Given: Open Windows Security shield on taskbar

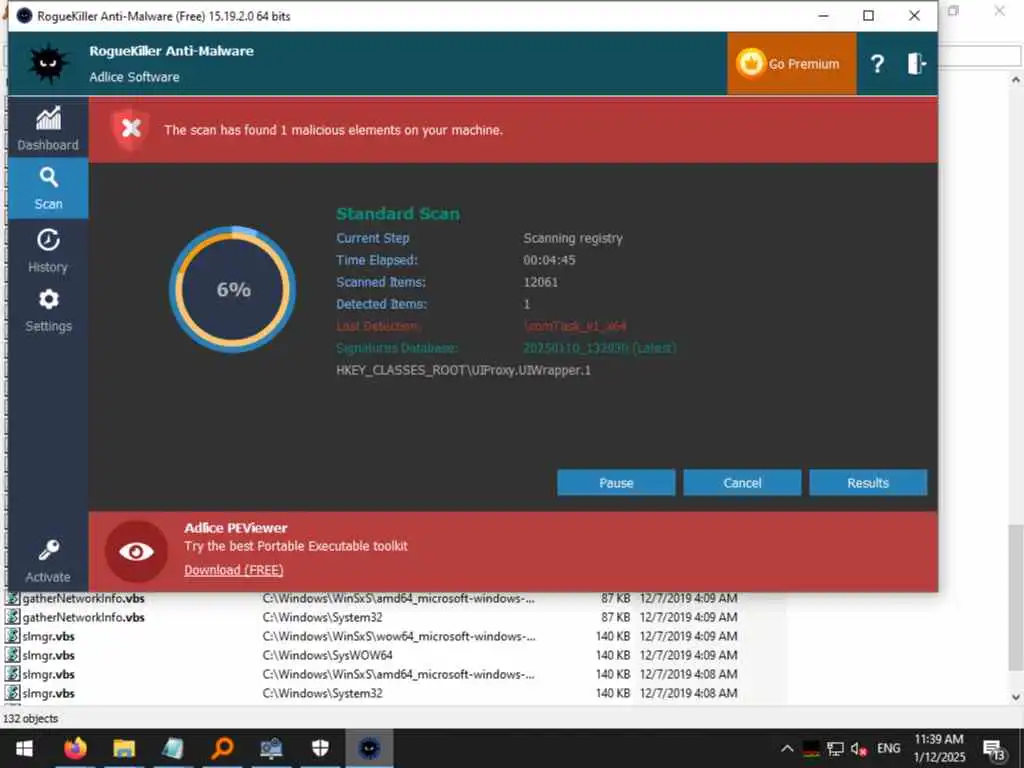Looking at the screenshot, I should [320, 748].
